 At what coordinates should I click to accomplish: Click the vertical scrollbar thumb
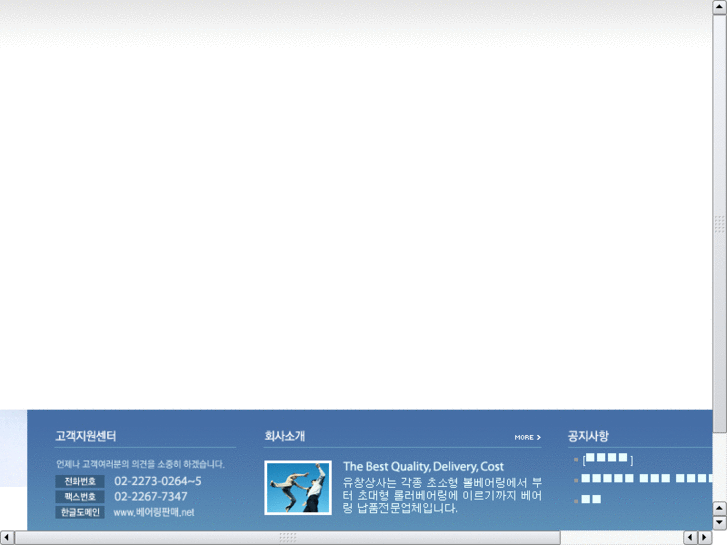pyautogui.click(x=720, y=224)
